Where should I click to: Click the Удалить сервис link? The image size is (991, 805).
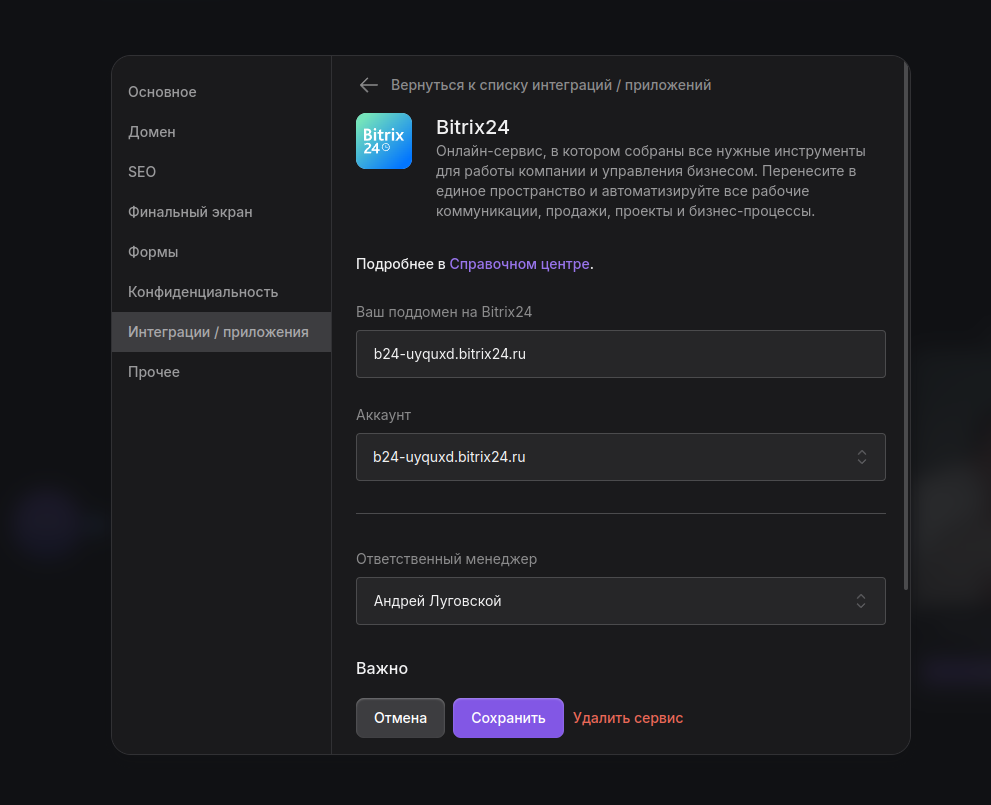click(628, 718)
